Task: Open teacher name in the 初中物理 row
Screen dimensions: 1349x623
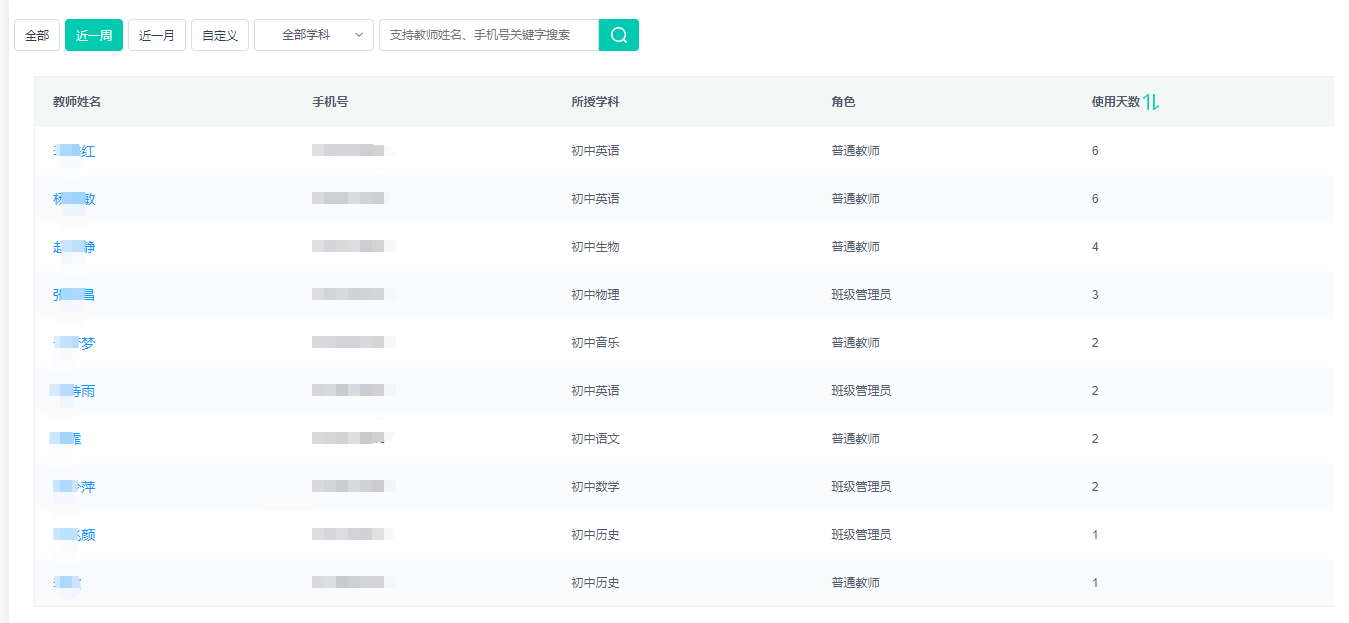Action: [x=74, y=295]
